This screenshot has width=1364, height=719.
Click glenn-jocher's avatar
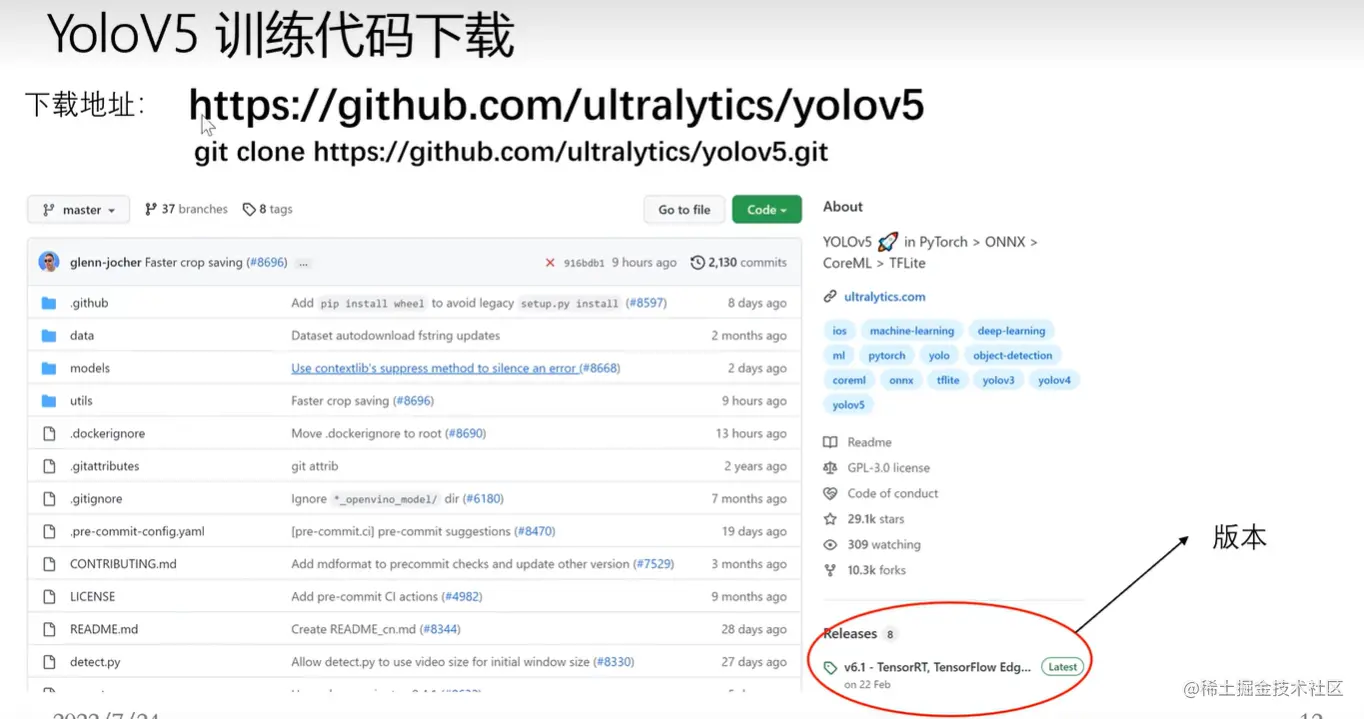tap(49, 262)
